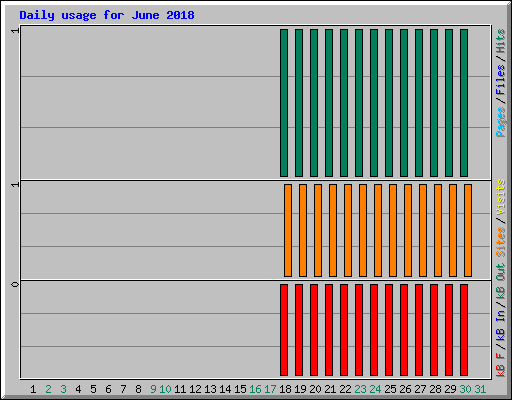This screenshot has width=512, height=400.
Task: Click the green Hits bar for day 30
Action: 464,103
